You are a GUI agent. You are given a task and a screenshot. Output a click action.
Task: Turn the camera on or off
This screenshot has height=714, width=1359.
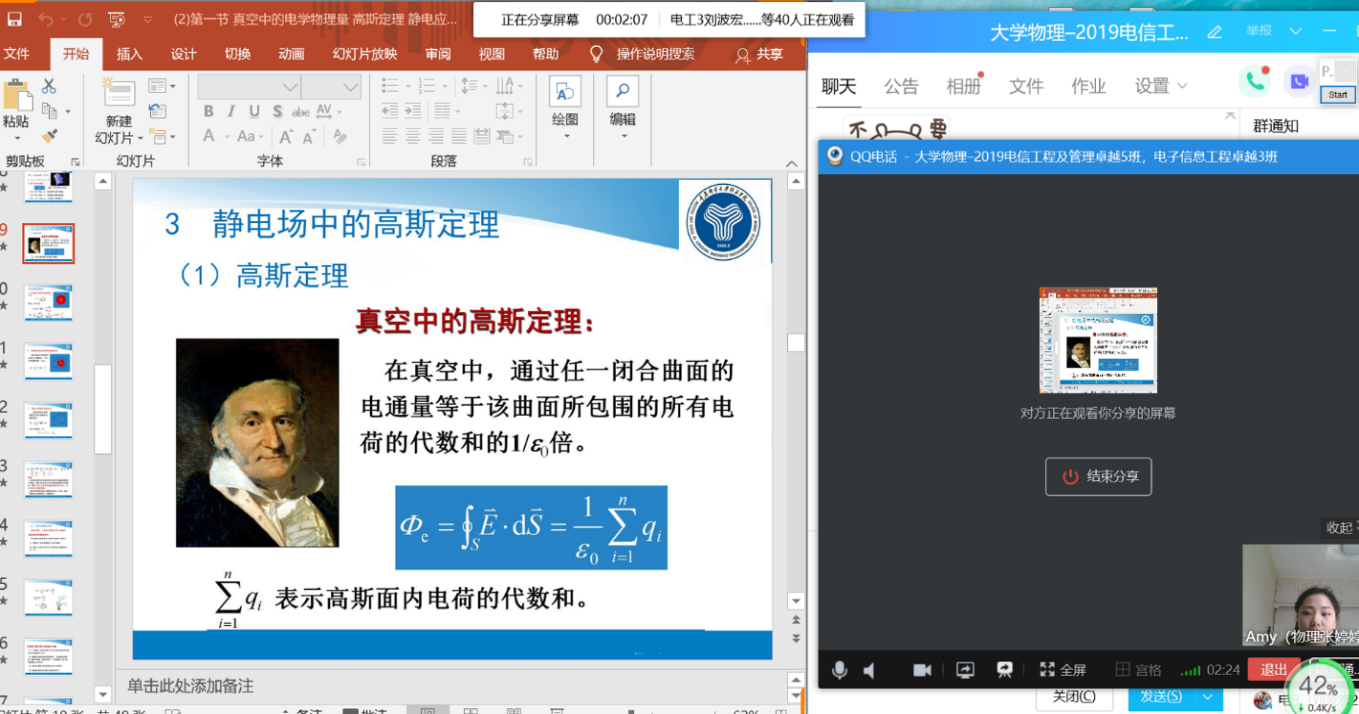click(922, 669)
